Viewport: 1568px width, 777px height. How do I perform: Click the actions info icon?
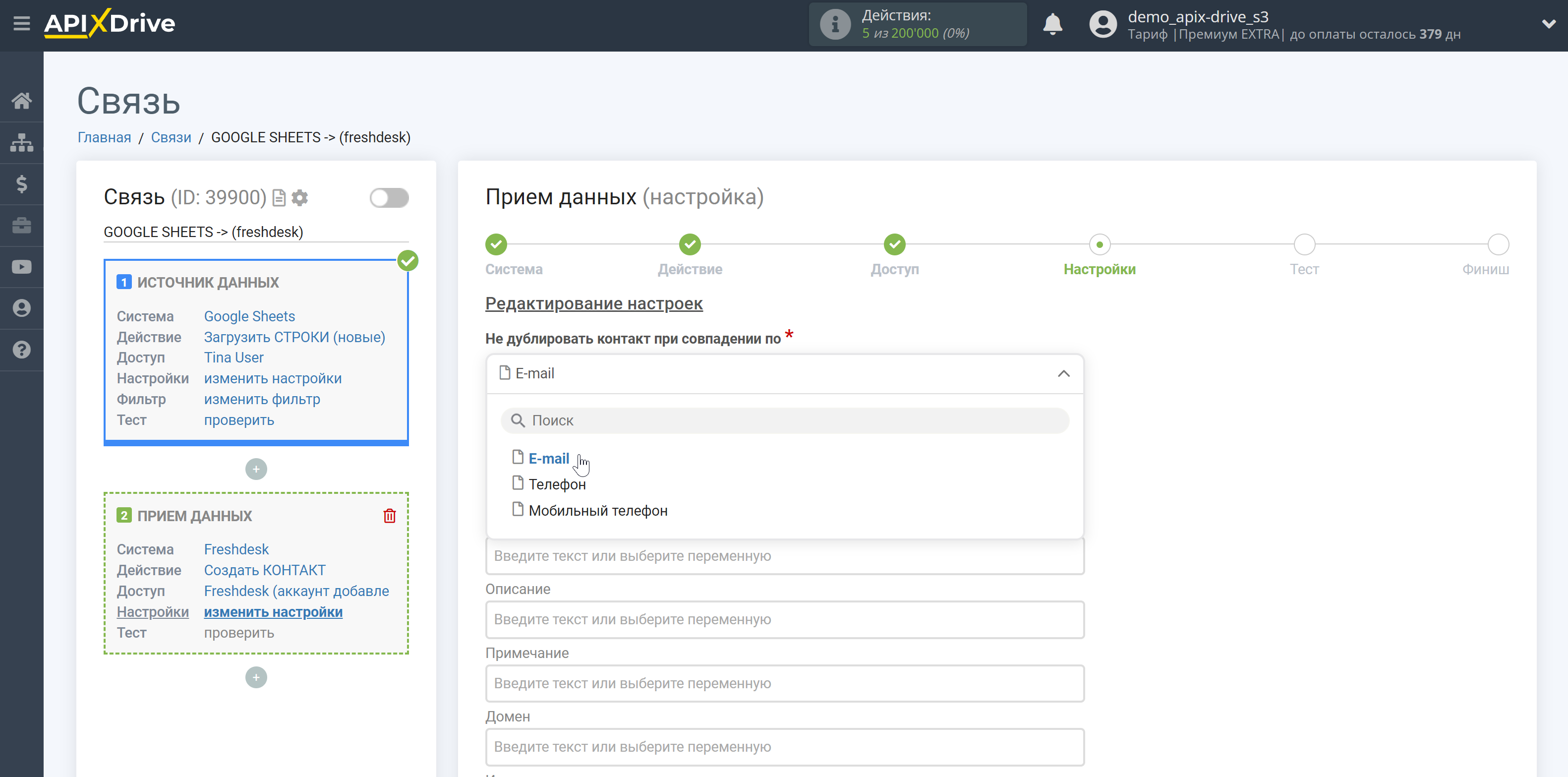click(x=835, y=24)
